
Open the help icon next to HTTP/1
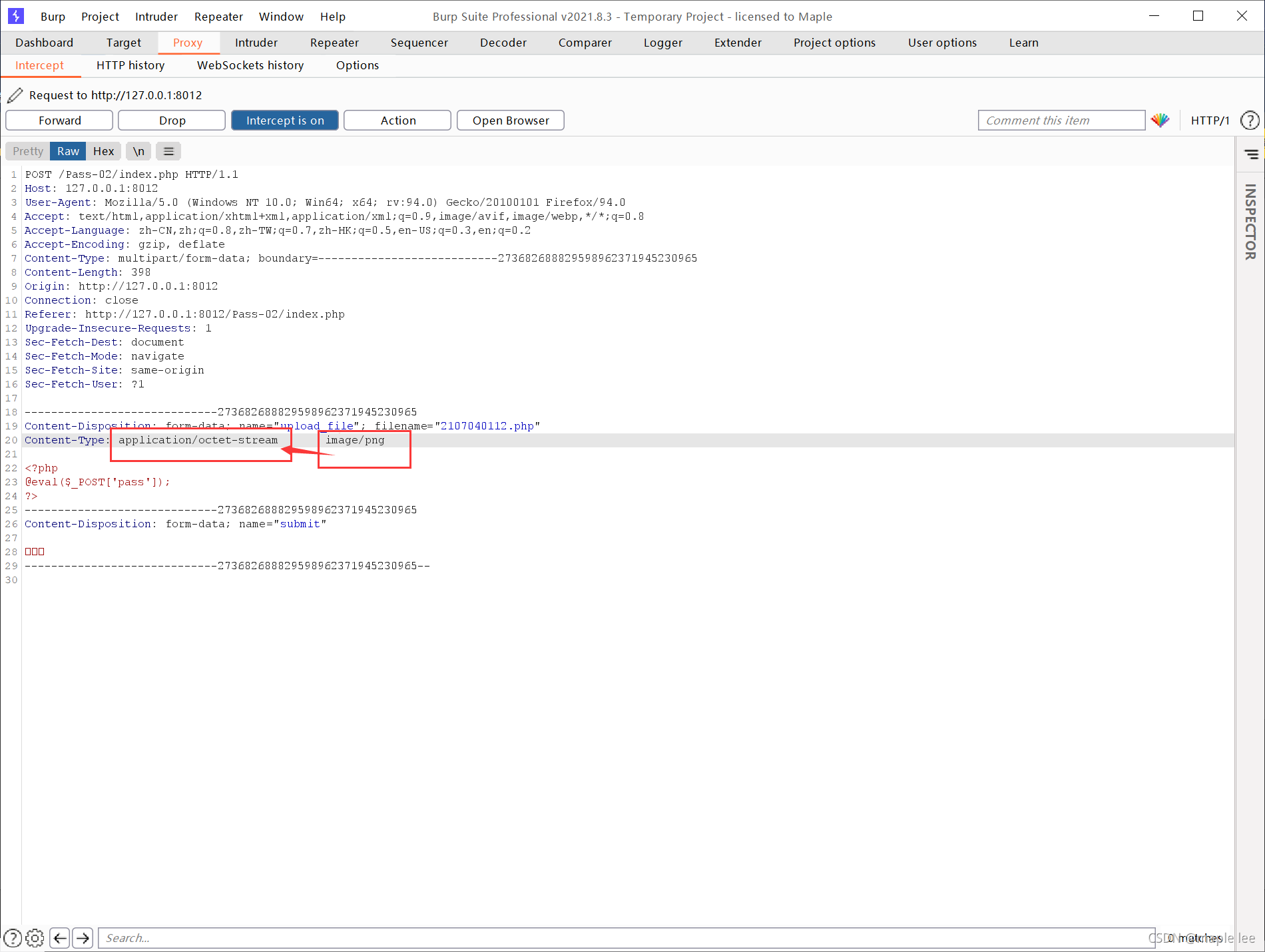click(x=1250, y=120)
